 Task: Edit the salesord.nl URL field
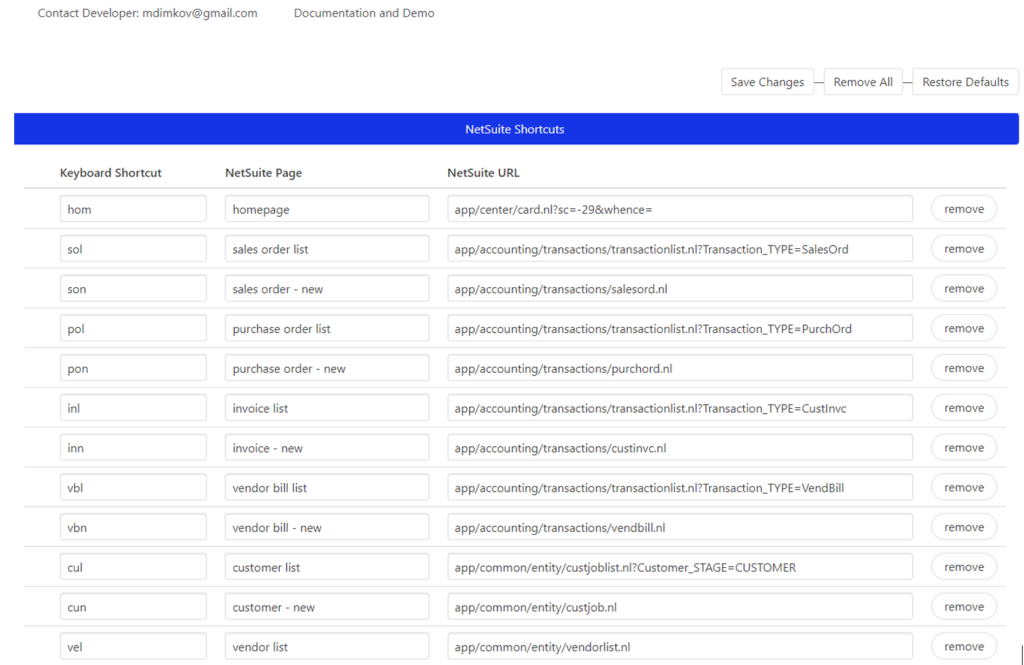tap(680, 289)
